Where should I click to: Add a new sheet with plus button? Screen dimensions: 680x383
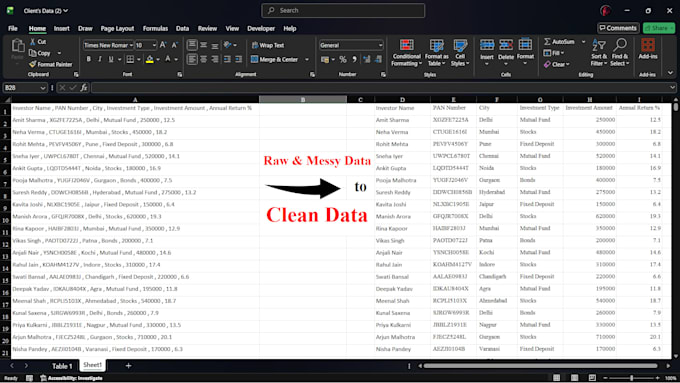128,366
